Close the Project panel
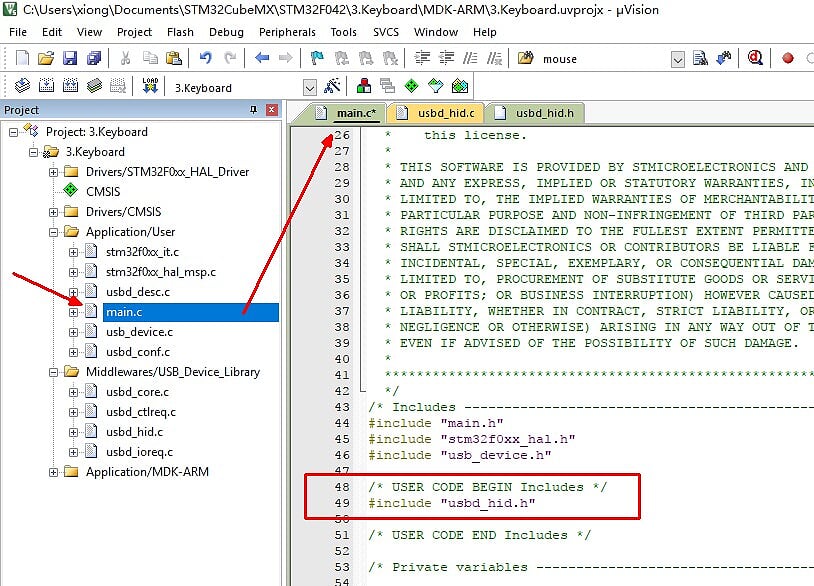Viewport: 814px width, 586px height. [270, 110]
